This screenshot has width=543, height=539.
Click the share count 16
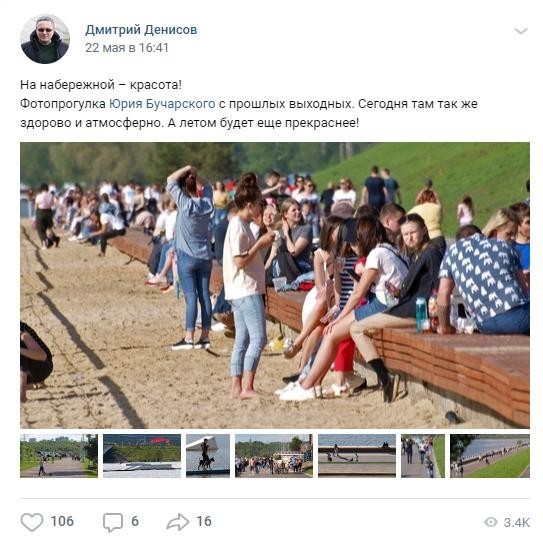pos(204,521)
